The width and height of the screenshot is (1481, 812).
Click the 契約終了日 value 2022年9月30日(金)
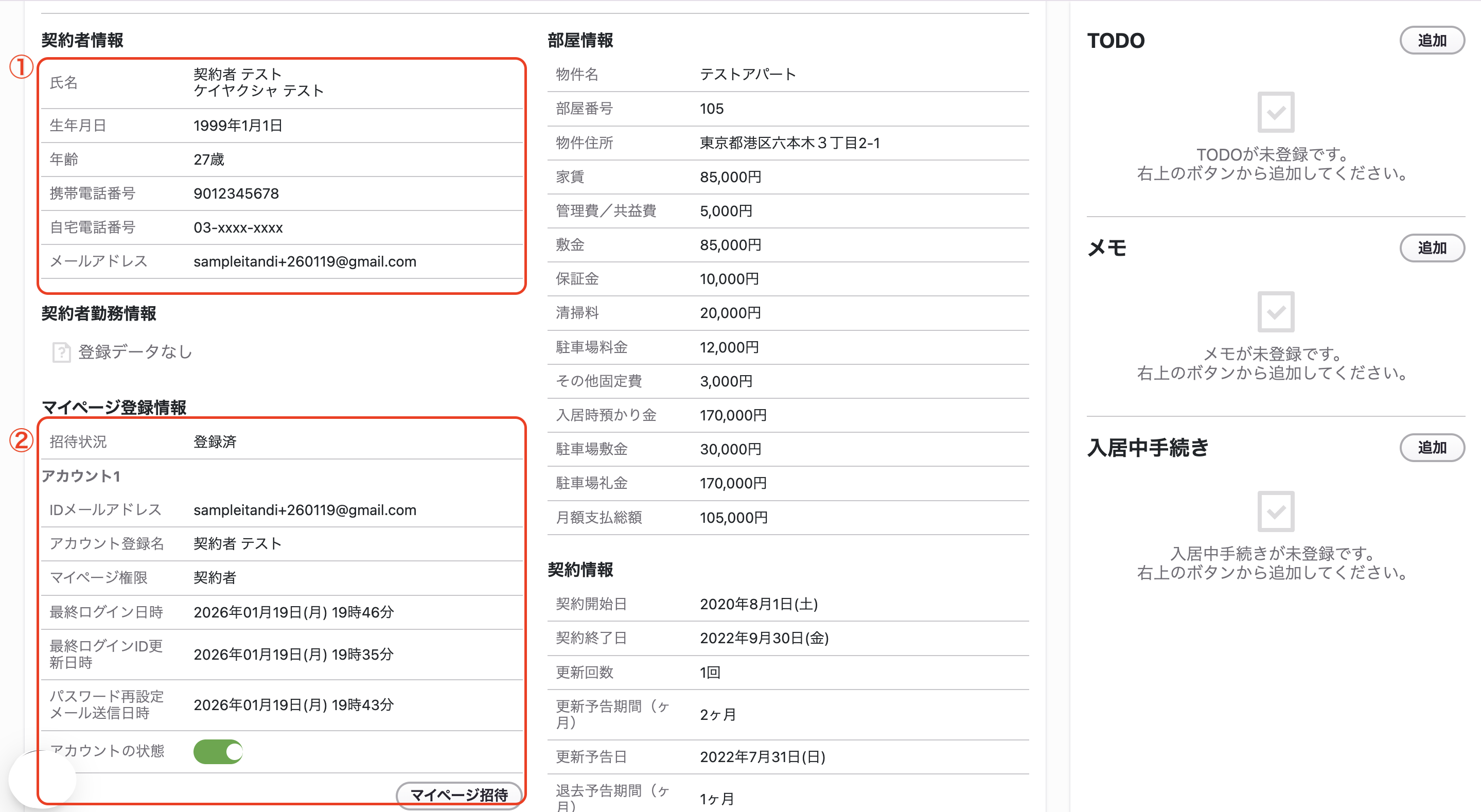point(765,638)
